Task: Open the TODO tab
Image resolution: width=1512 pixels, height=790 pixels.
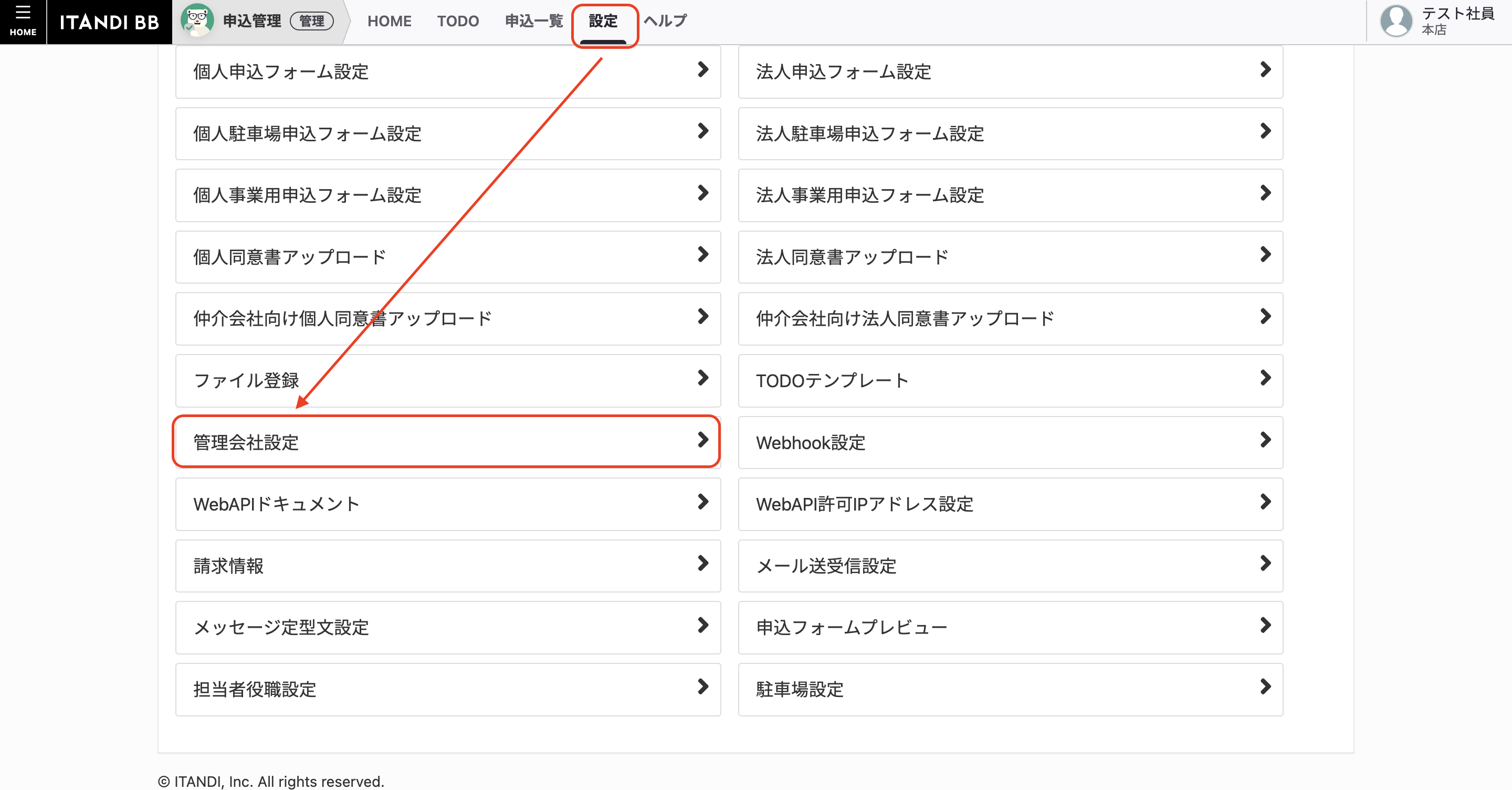Action: pyautogui.click(x=458, y=21)
